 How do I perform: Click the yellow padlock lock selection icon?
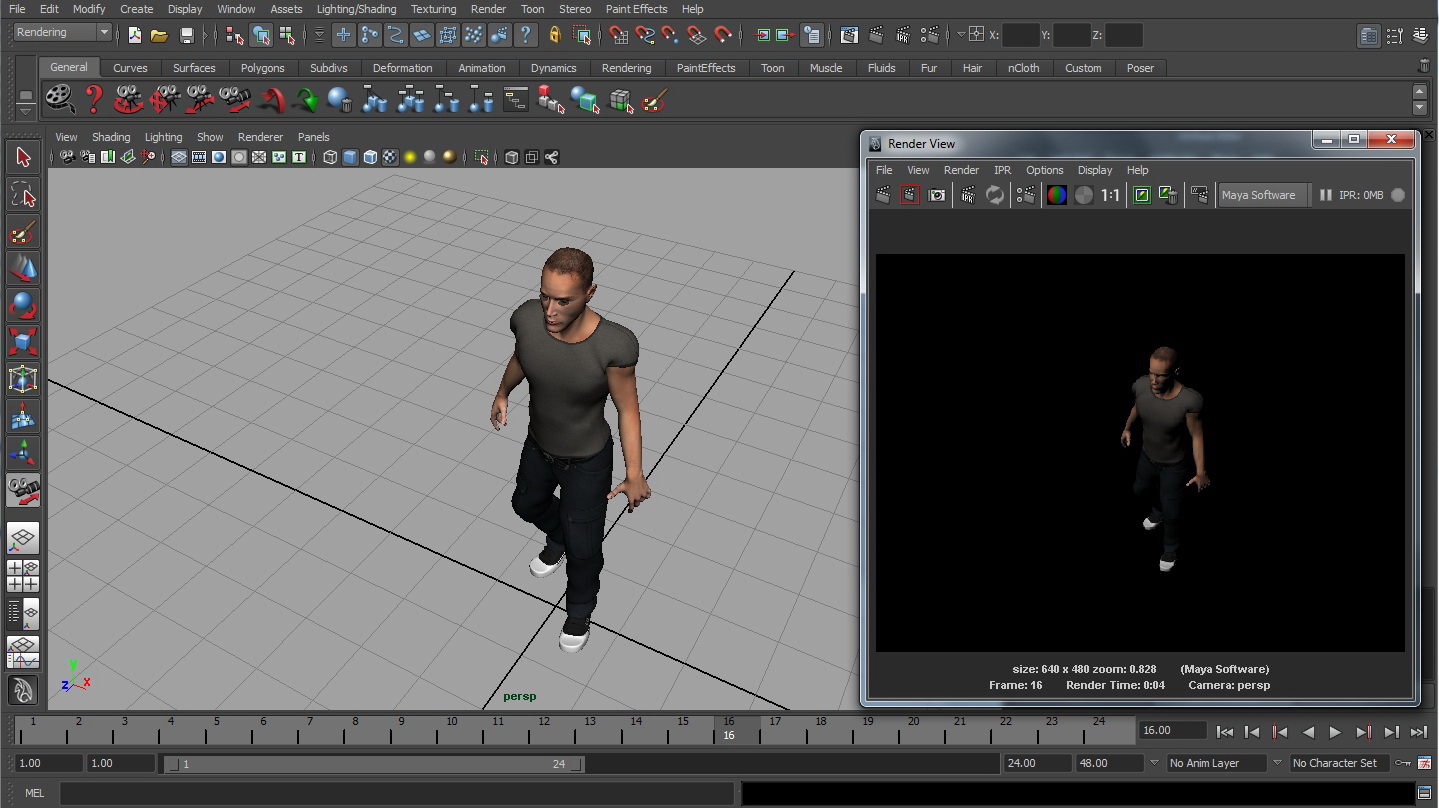555,35
